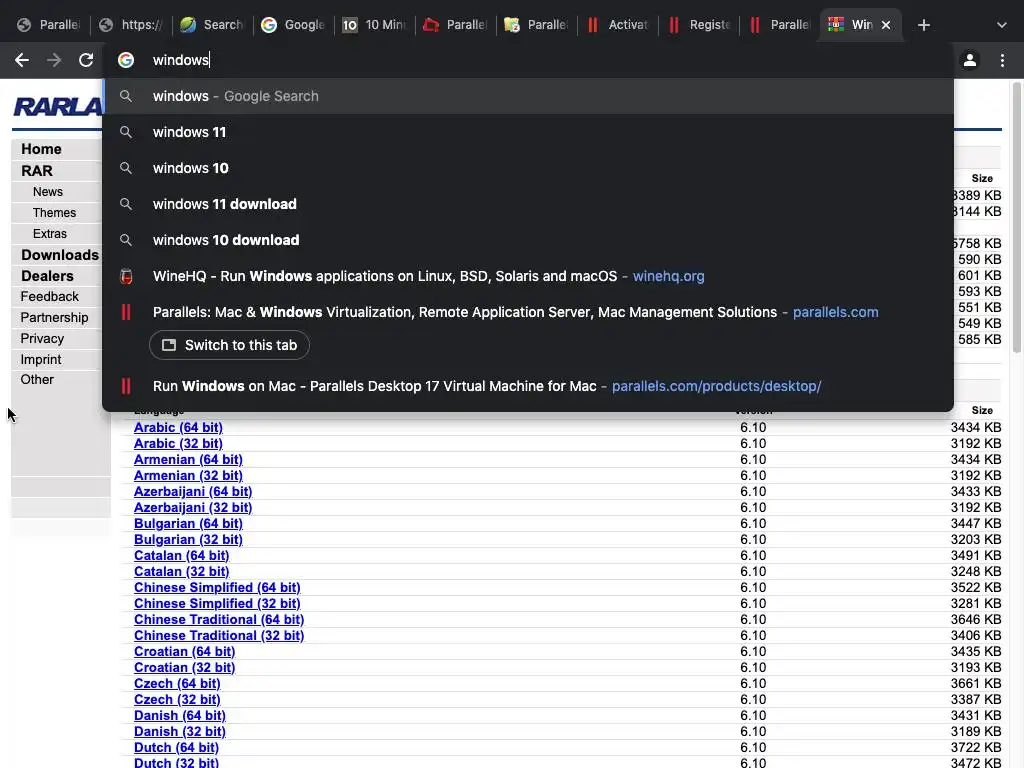This screenshot has width=1024, height=768.
Task: Click the browser forward arrow
Action: tap(54, 60)
